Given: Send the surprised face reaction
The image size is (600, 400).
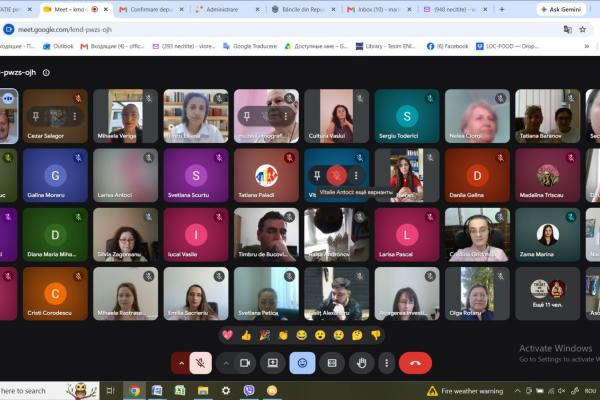Looking at the screenshot, I should pos(320,335).
